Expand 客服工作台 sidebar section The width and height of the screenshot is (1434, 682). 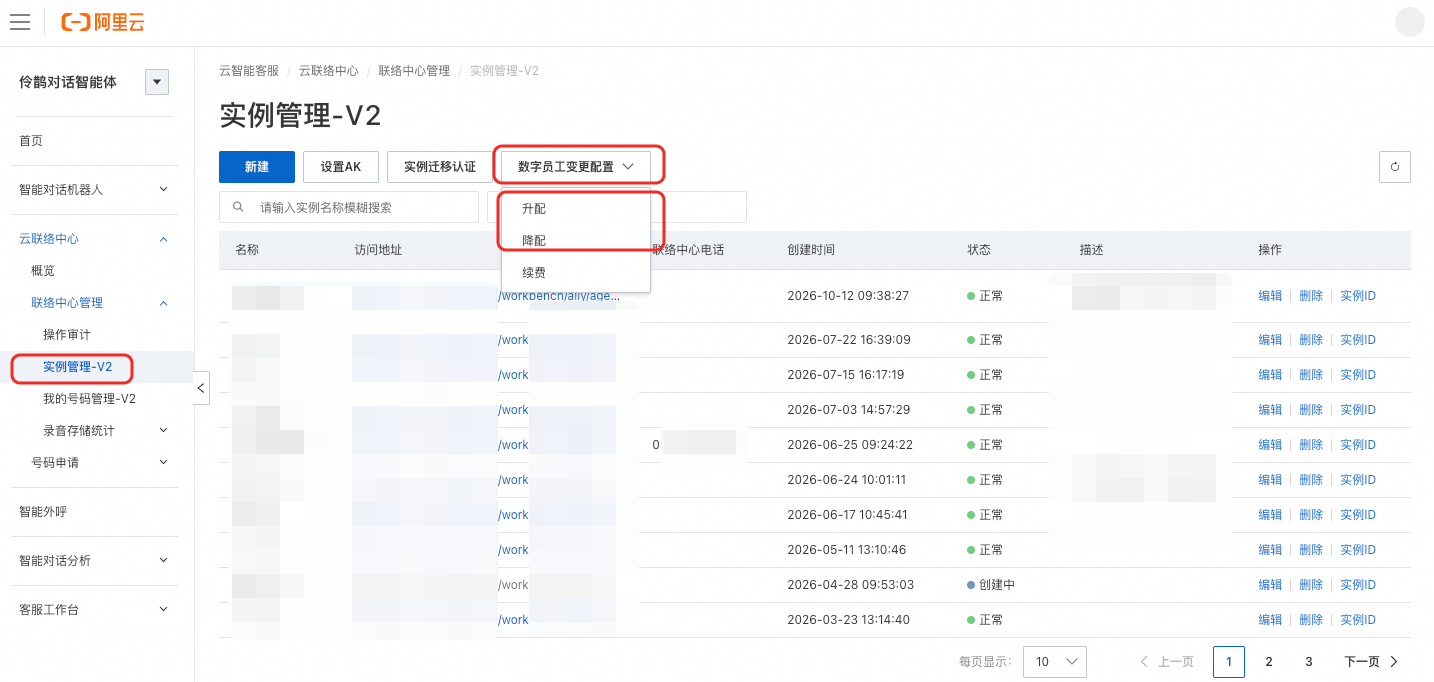(x=164, y=609)
